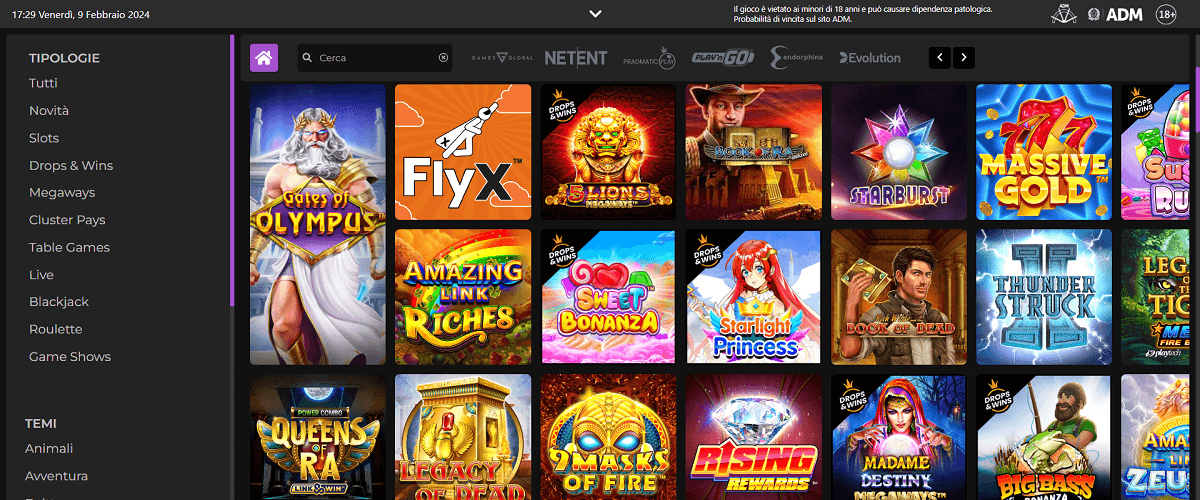This screenshot has width=1200, height=500.
Task: Select the Animali theme
Action: coord(49,449)
